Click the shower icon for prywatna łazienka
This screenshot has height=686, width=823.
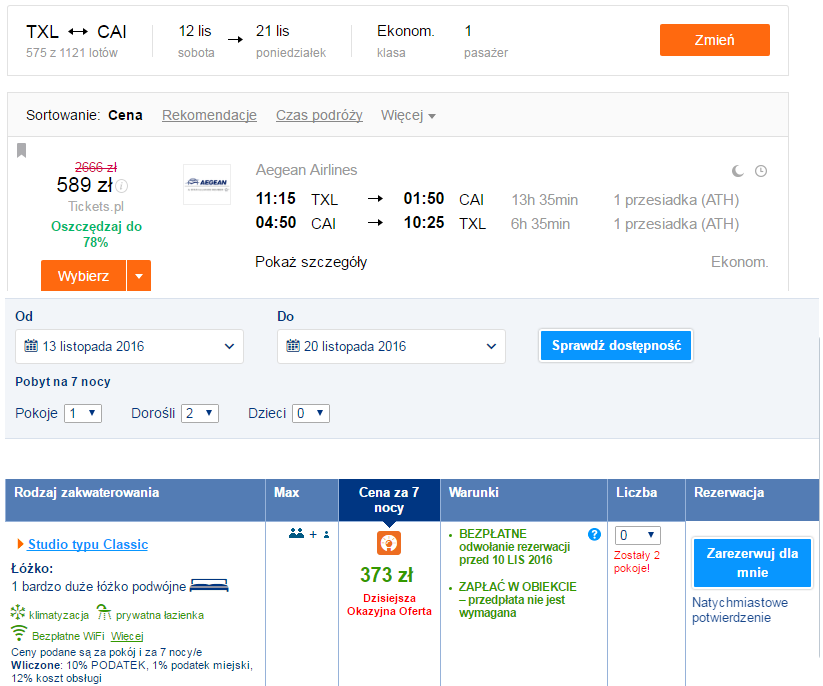(104, 612)
